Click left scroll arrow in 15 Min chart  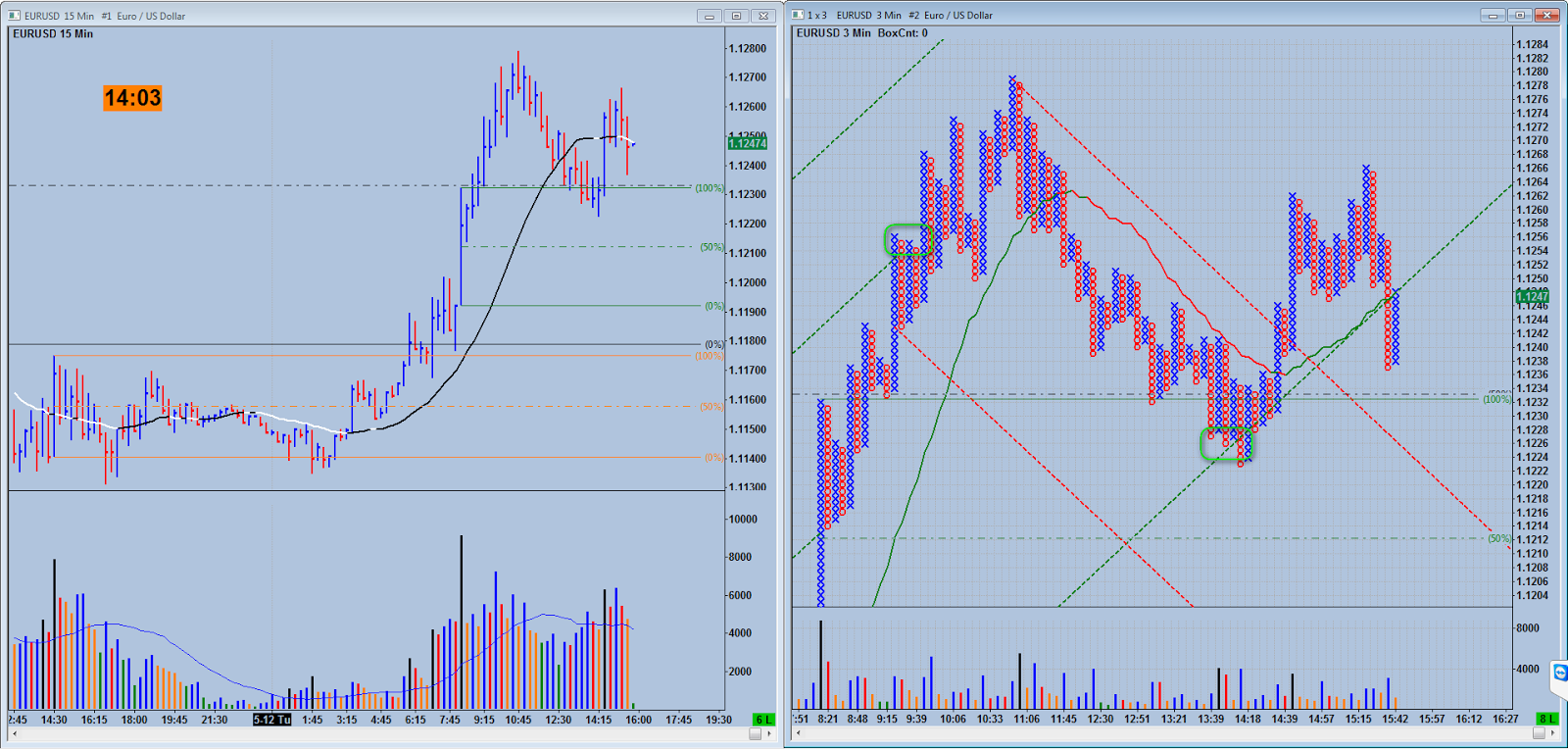click(x=15, y=733)
